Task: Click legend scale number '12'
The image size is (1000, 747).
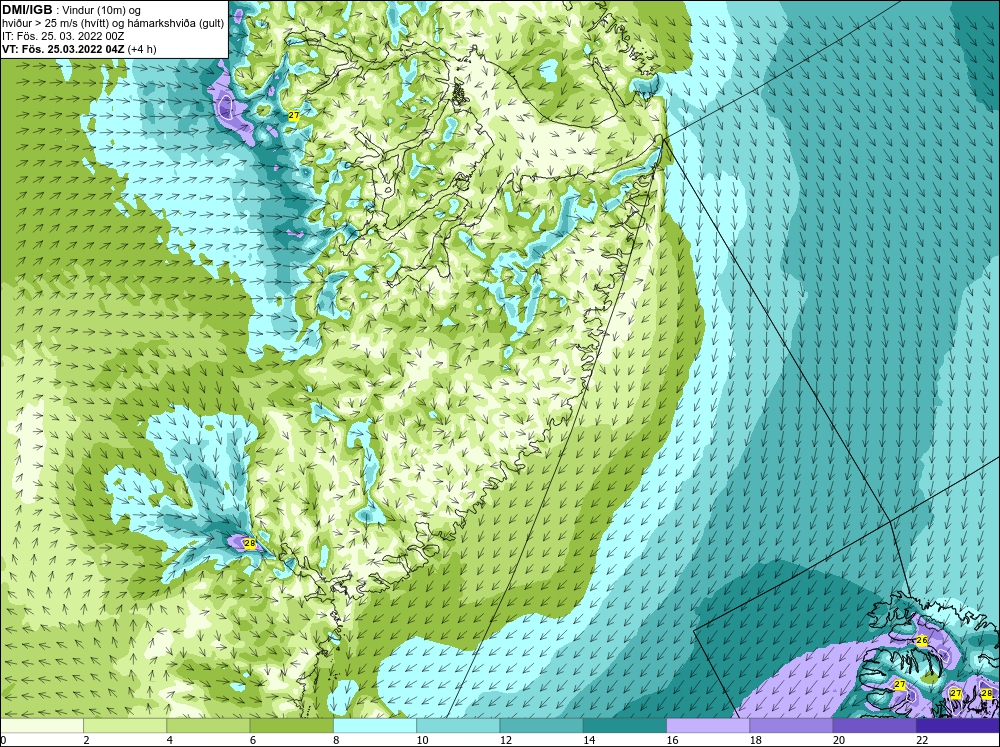Action: pos(506,740)
